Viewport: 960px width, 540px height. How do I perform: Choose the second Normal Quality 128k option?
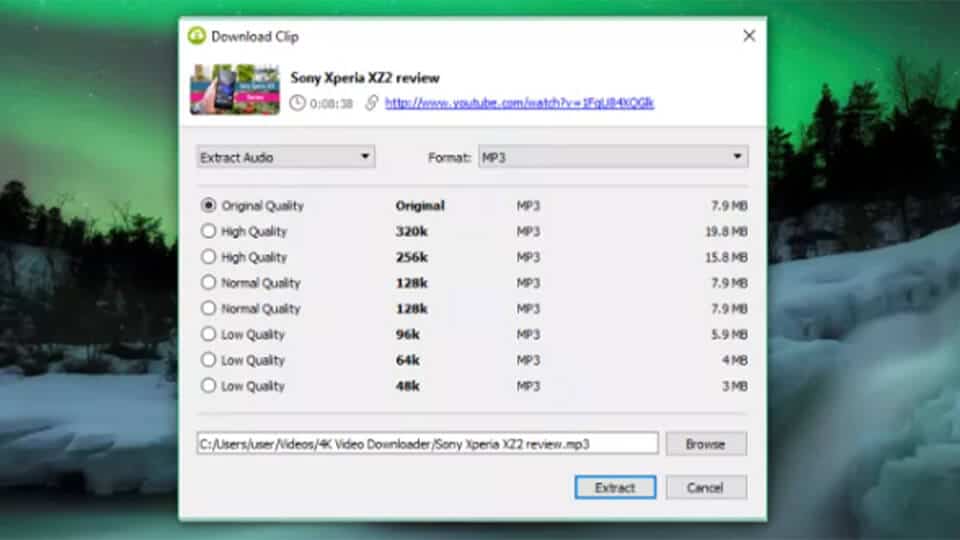pyautogui.click(x=208, y=308)
